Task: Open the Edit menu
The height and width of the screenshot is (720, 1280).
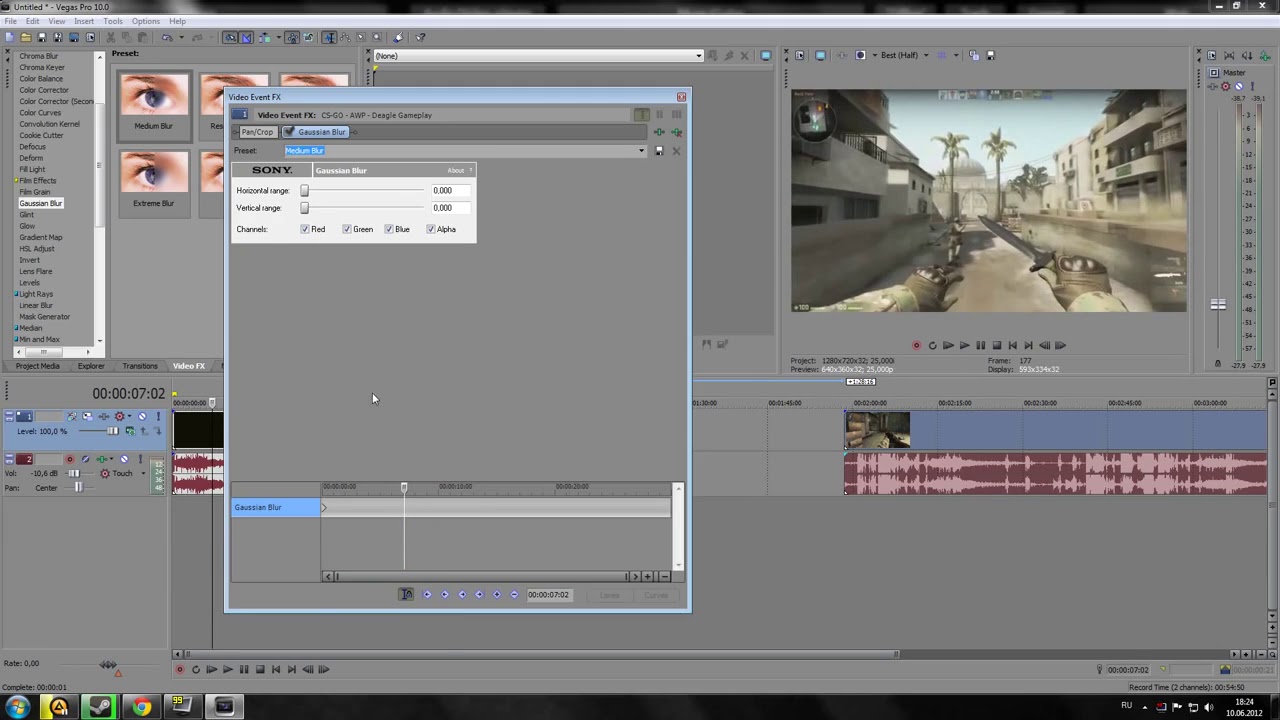Action: [33, 21]
